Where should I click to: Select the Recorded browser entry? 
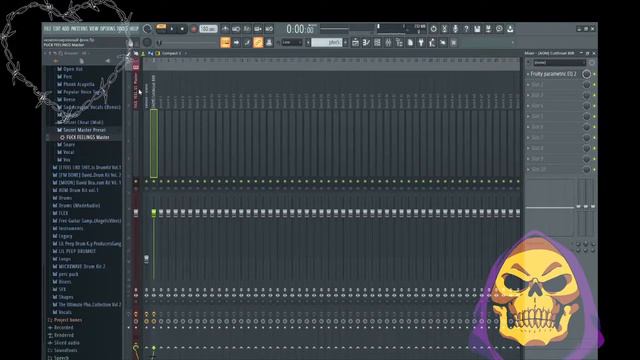pyautogui.click(x=64, y=328)
